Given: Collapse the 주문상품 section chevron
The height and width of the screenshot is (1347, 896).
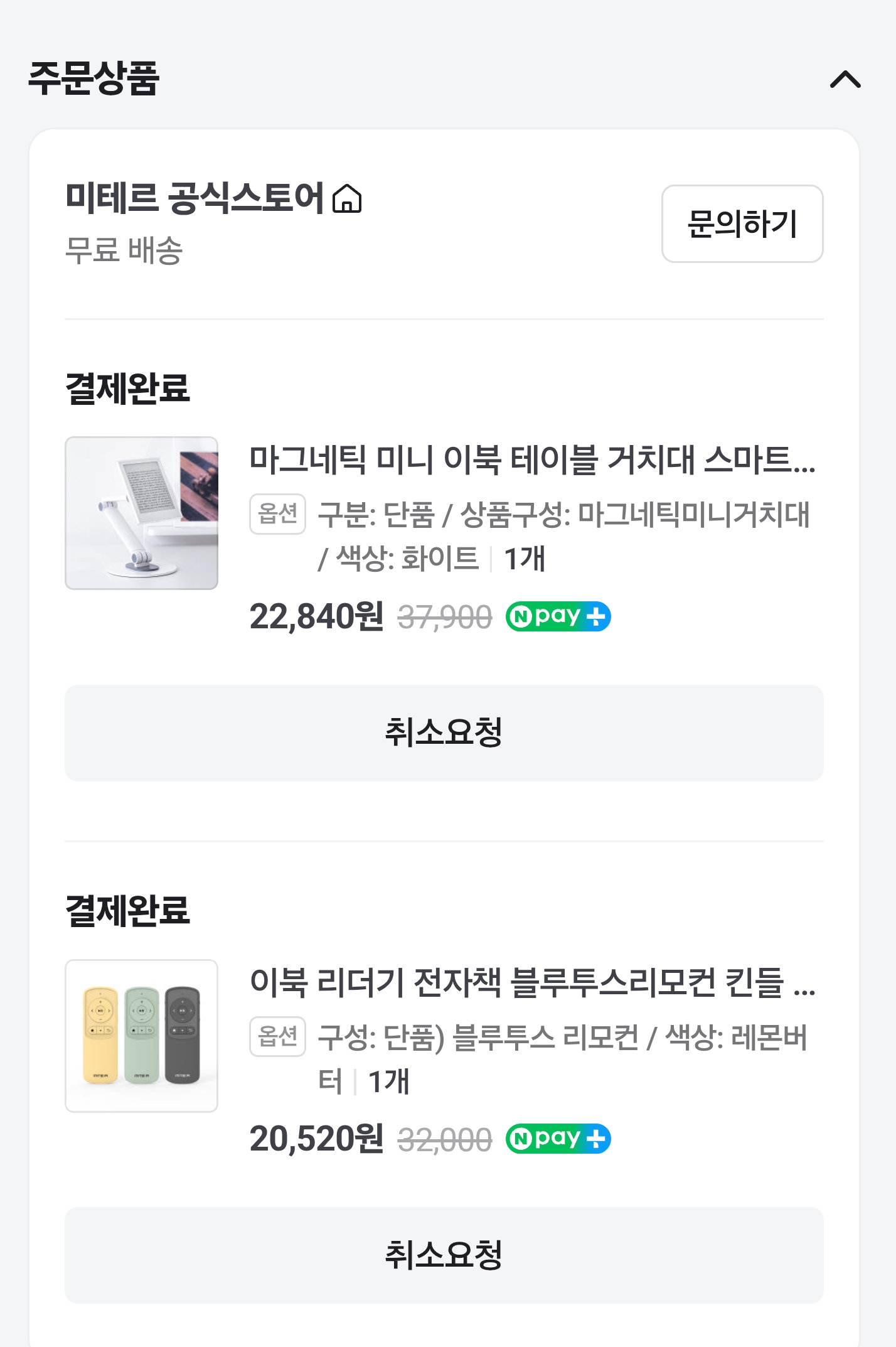Looking at the screenshot, I should (x=845, y=79).
